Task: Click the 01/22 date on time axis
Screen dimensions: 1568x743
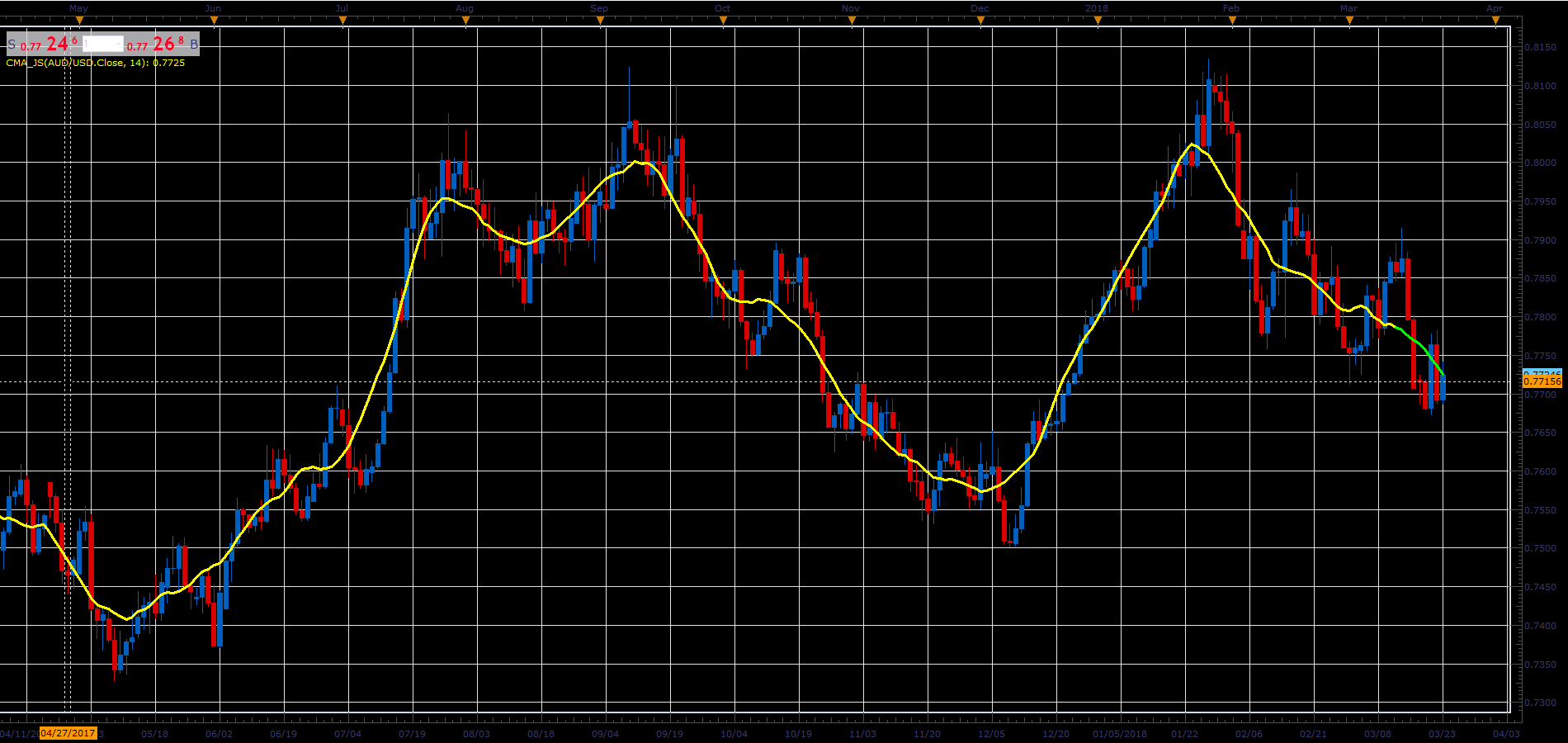Action: [x=1184, y=734]
